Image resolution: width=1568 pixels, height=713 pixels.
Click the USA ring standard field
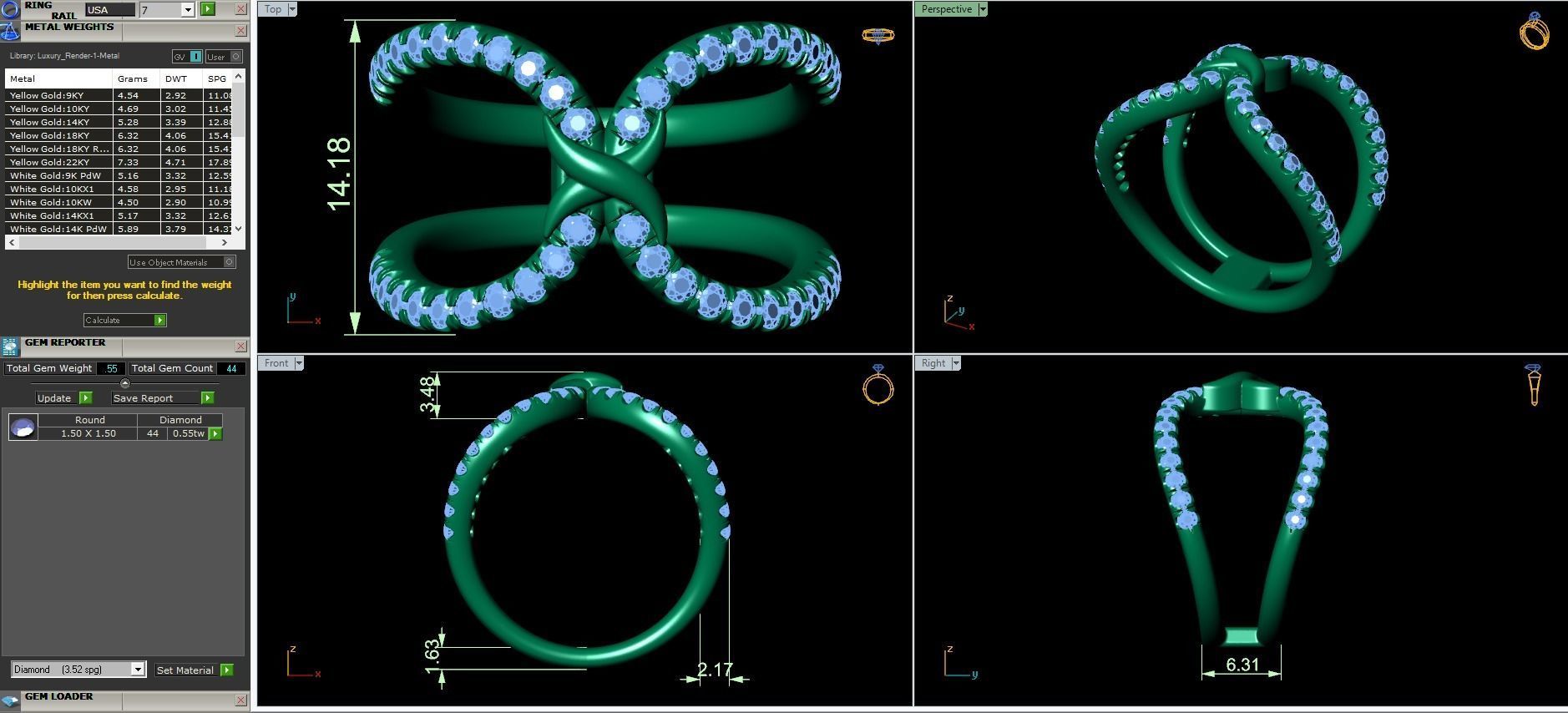[x=109, y=10]
